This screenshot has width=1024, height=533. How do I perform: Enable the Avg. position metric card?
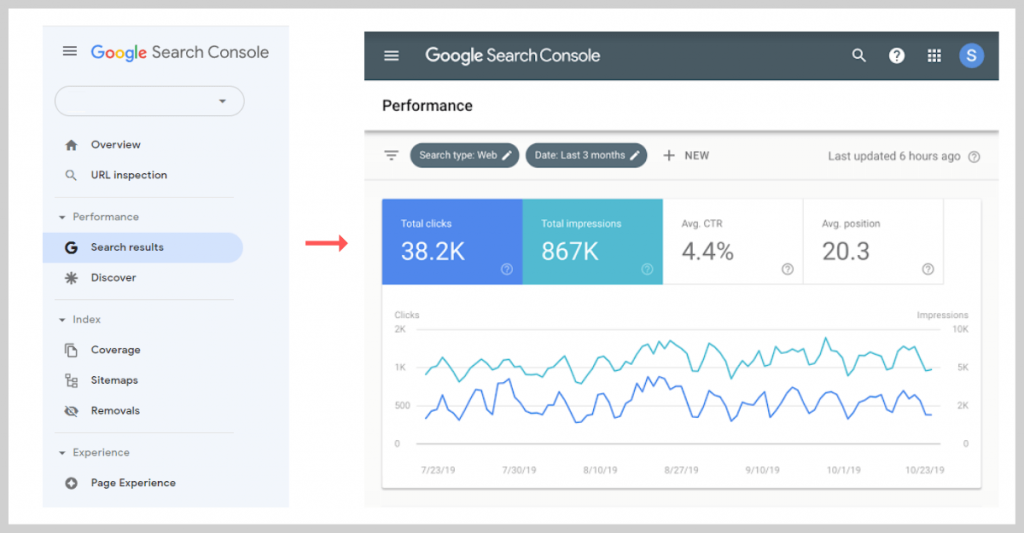point(873,242)
